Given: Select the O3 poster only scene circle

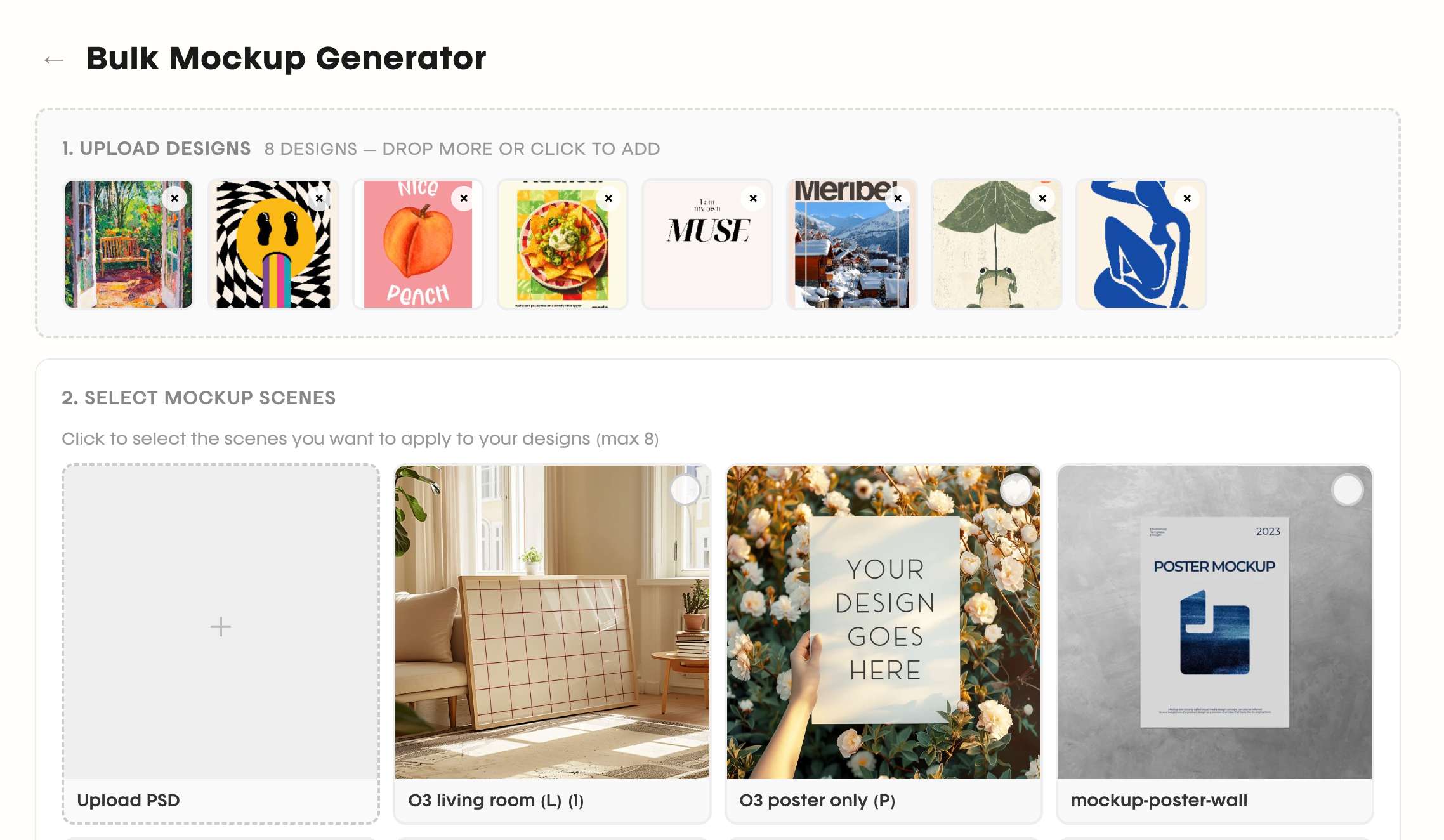Looking at the screenshot, I should pos(1016,490).
